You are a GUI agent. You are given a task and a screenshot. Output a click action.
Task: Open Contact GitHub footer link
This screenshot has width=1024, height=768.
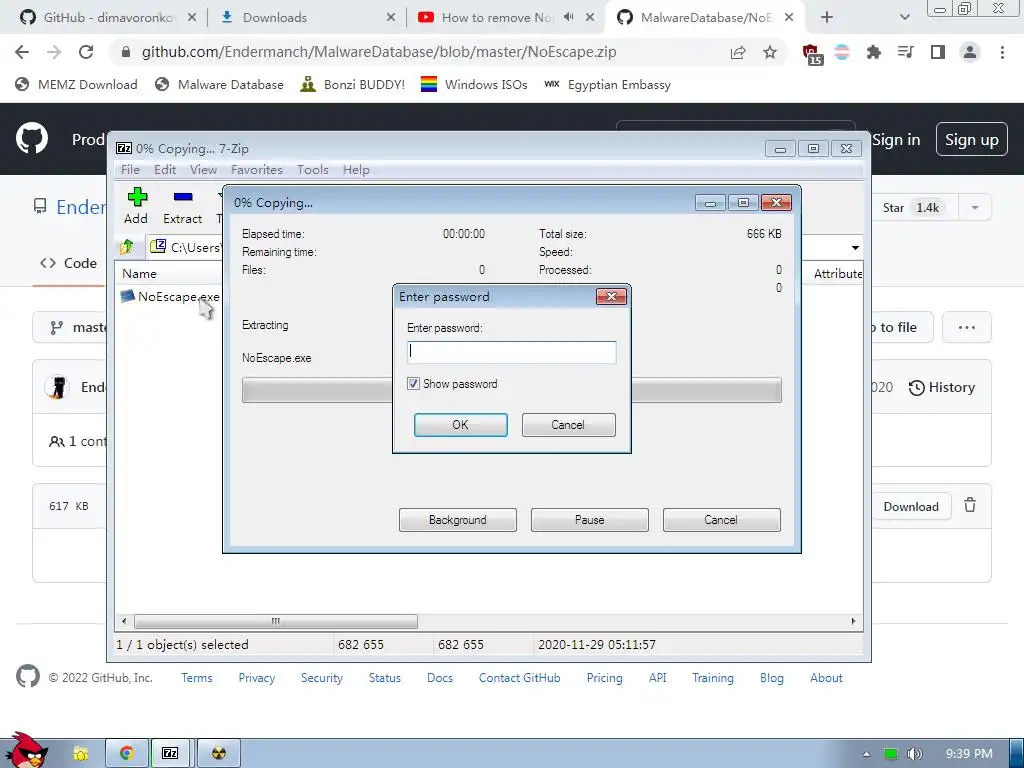pos(520,678)
